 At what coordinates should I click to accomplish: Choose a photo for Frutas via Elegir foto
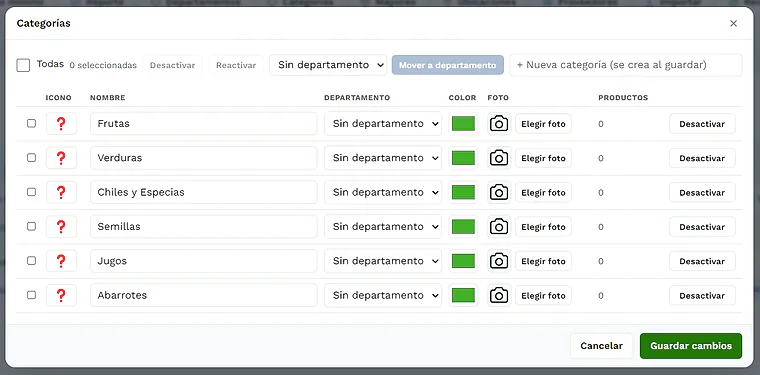[x=543, y=124]
